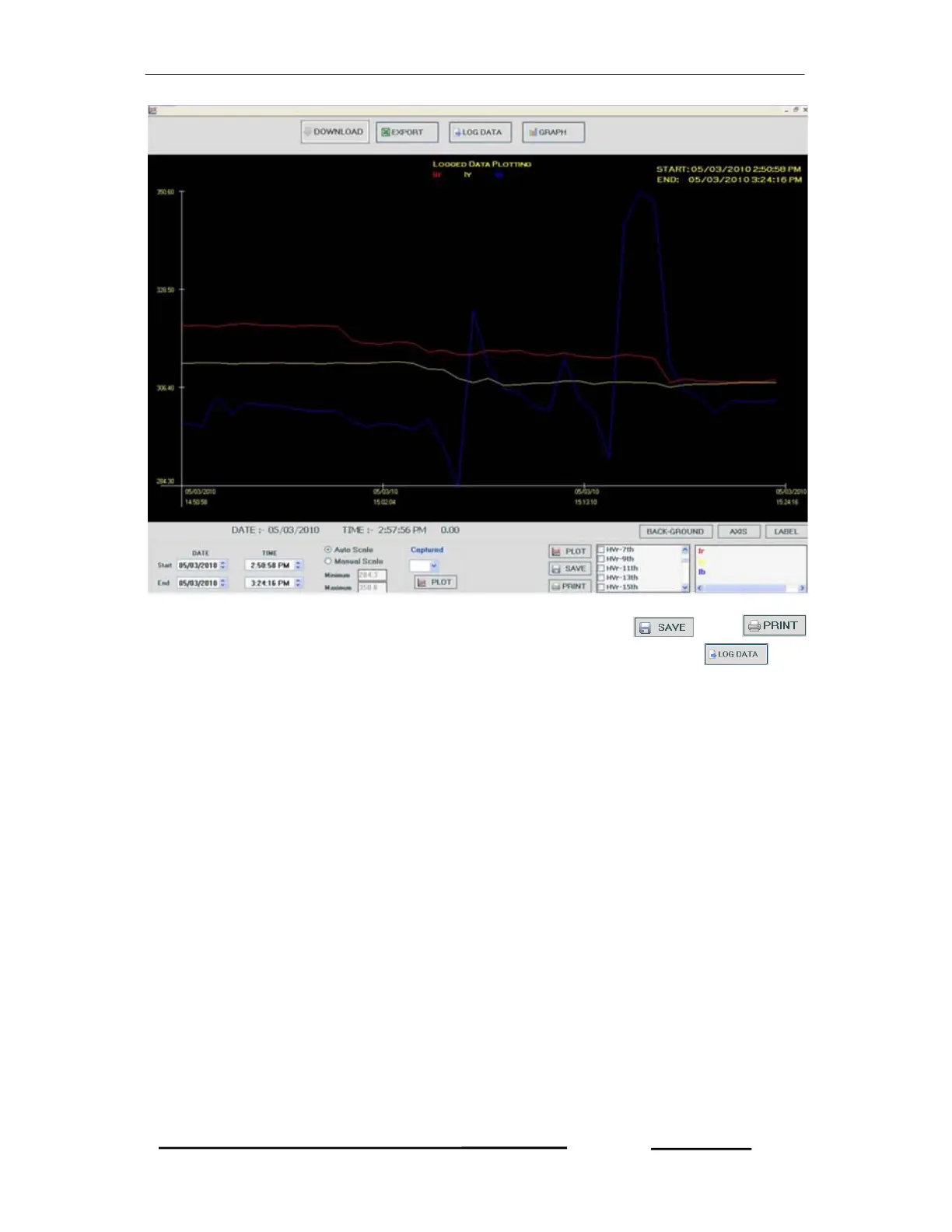Click PRINT button next to the HVr checklist
The width and height of the screenshot is (952, 1232).
tap(569, 586)
